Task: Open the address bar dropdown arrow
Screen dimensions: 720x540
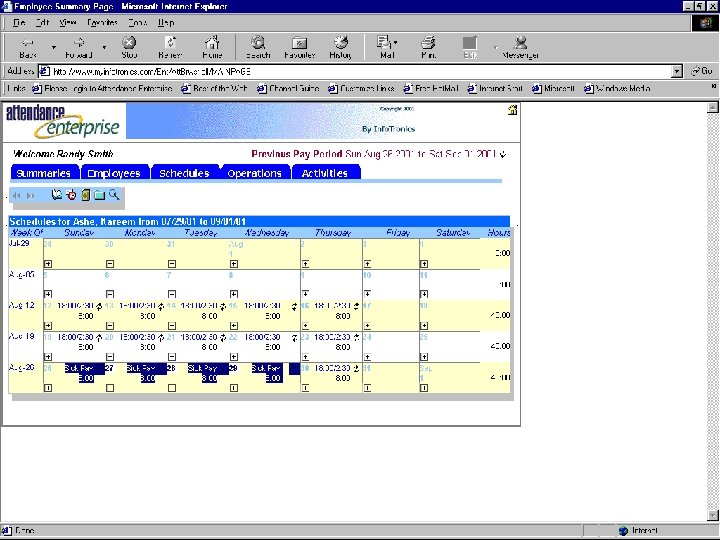Action: (x=677, y=71)
